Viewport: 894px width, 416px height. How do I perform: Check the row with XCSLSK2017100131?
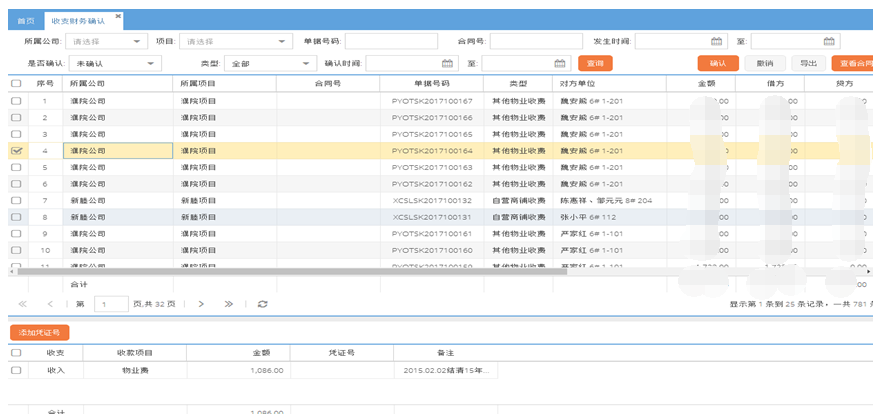[x=17, y=217]
